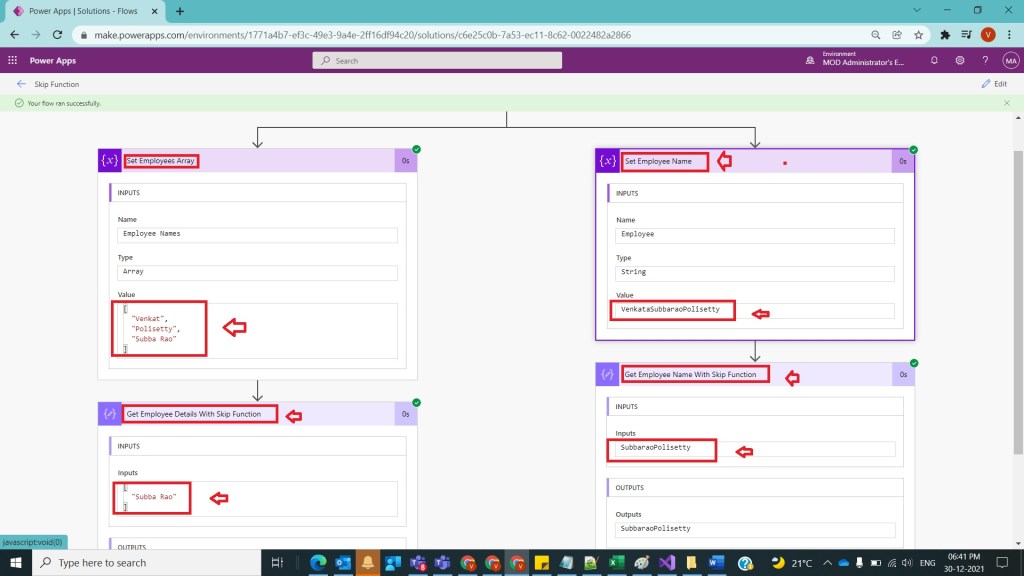Open Power Apps settings gear
Screen dimensions: 1024x576
(x=959, y=60)
